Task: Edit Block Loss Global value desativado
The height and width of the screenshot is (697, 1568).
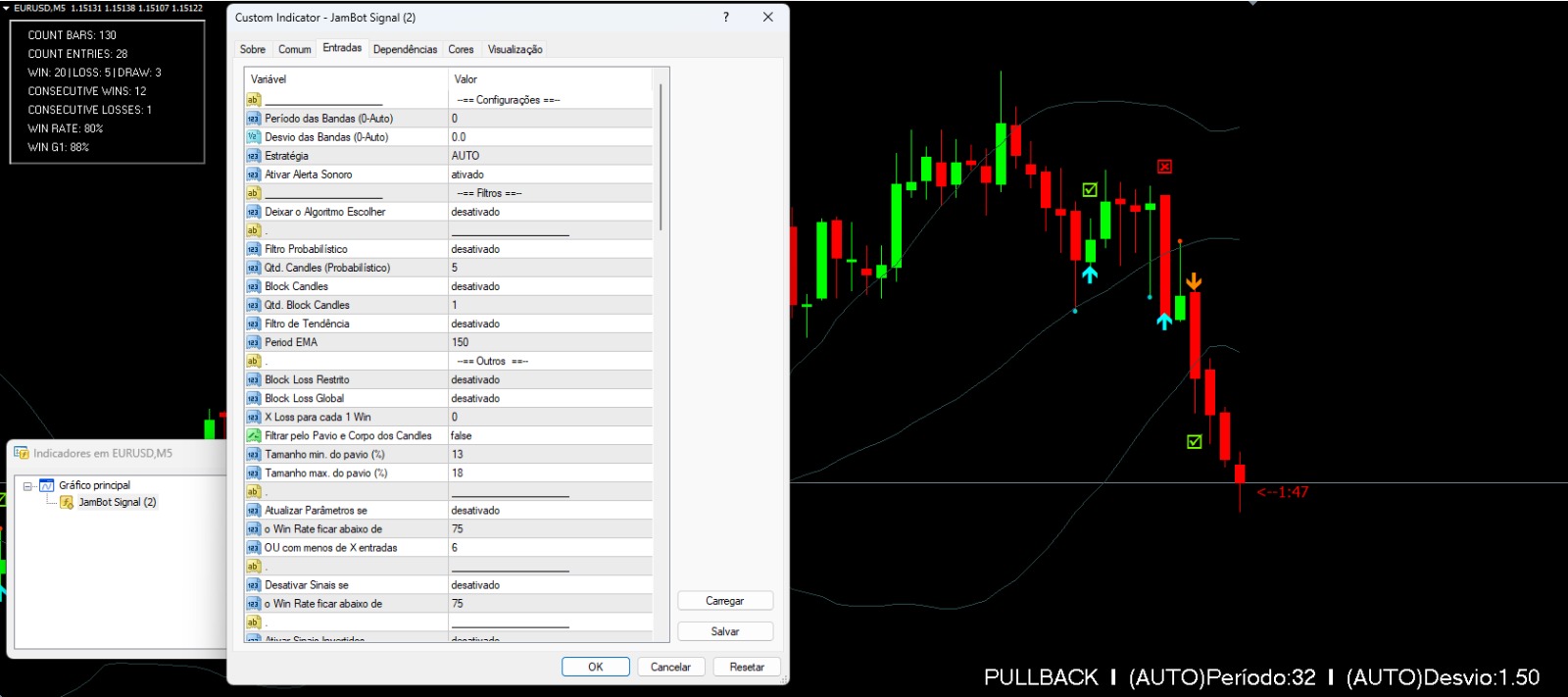Action: point(550,398)
